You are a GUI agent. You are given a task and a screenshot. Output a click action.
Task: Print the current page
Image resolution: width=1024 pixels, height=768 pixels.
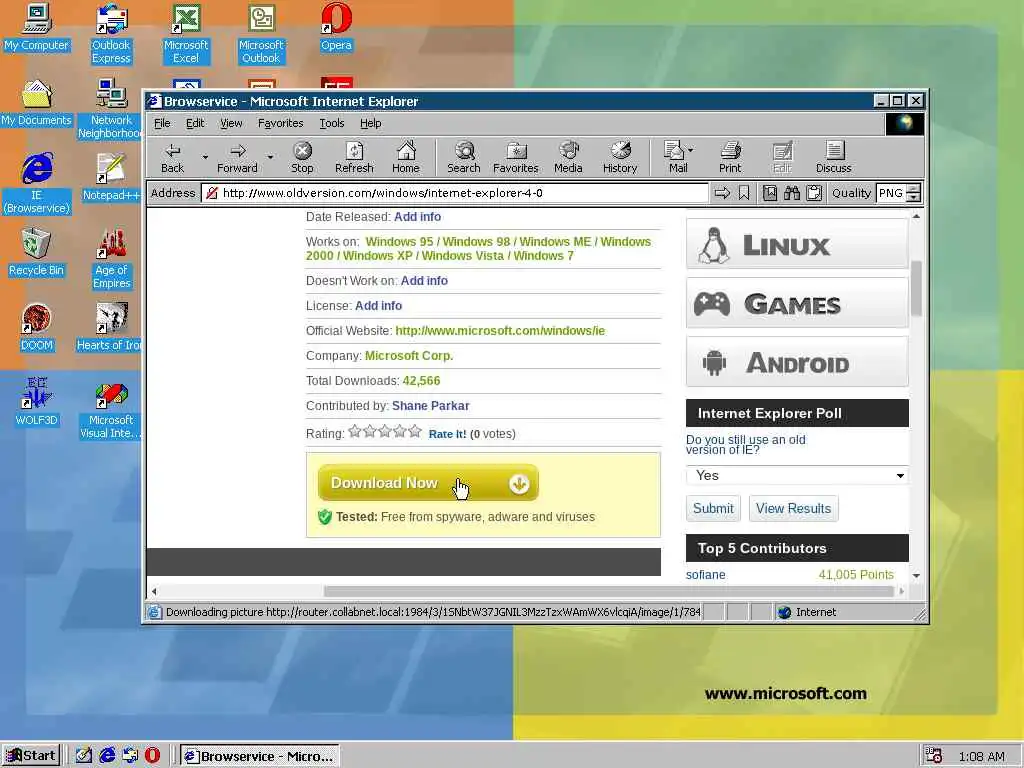tap(730, 158)
